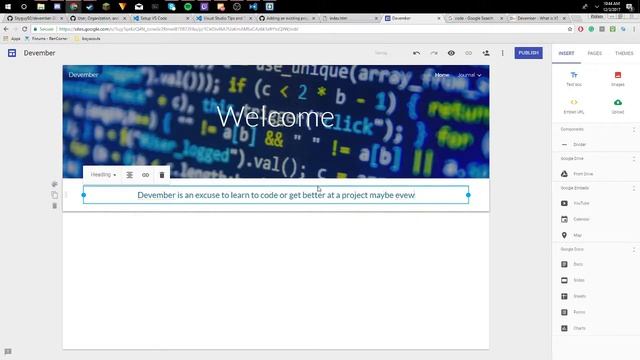This screenshot has width=640, height=360.
Task: Change section background with the palette icon
Action: pyautogui.click(x=54, y=184)
